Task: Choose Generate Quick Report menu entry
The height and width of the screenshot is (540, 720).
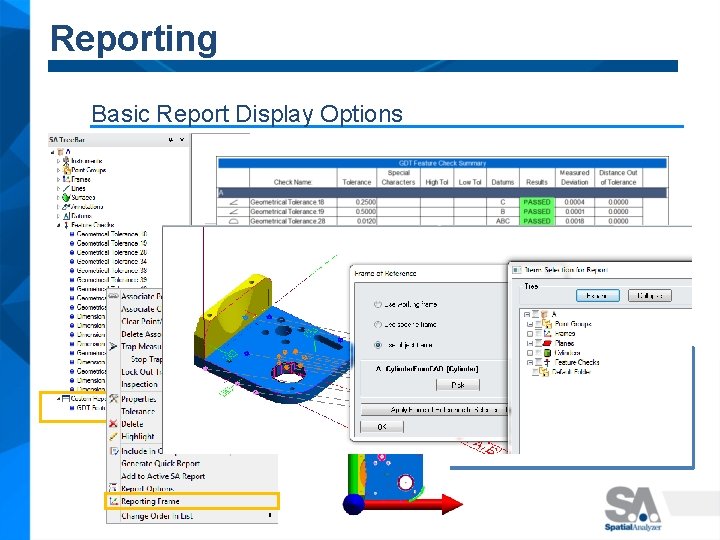Action: [192, 463]
